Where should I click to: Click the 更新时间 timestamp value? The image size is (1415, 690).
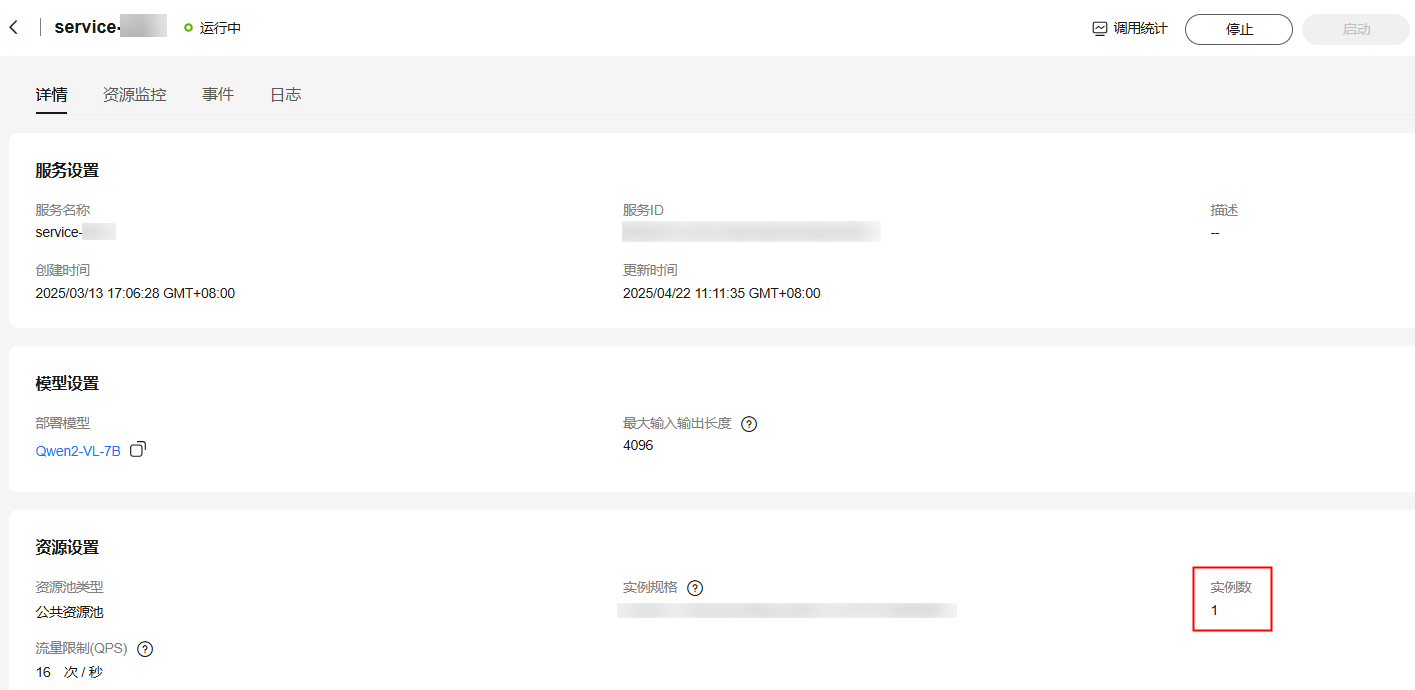click(721, 293)
